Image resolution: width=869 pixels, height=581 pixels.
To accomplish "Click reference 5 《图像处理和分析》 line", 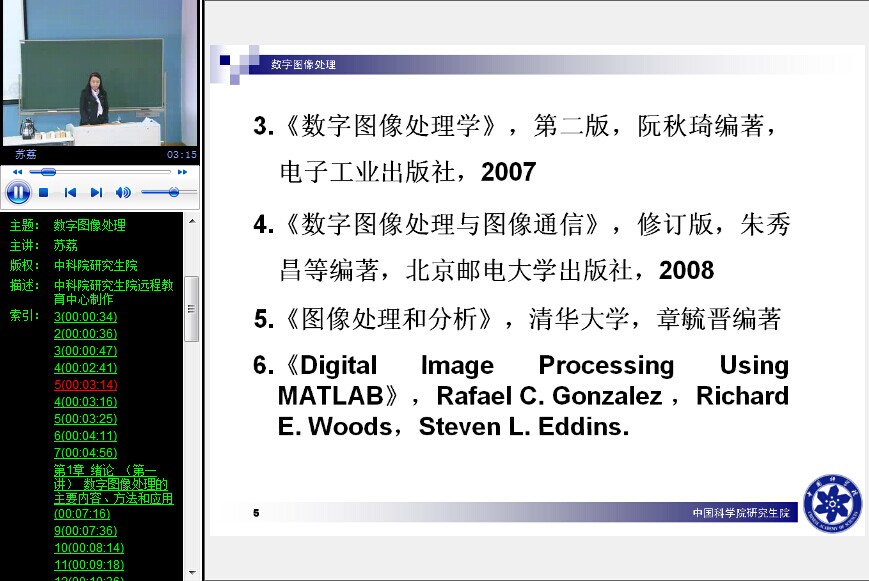I will tap(517, 319).
